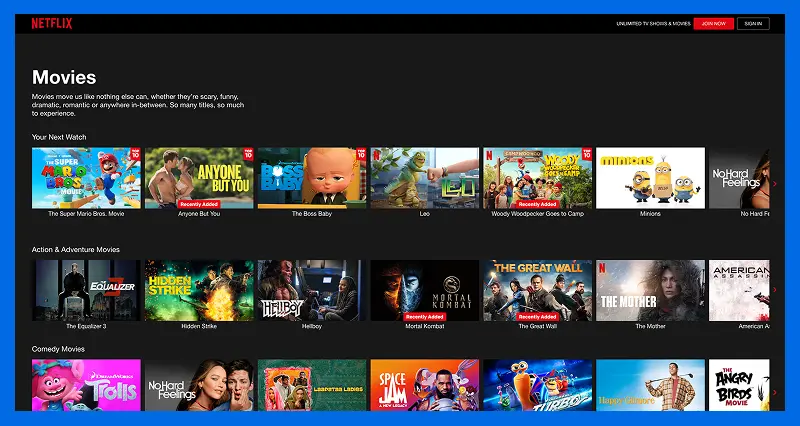Select The Boss Baby thumbnail

click(312, 178)
